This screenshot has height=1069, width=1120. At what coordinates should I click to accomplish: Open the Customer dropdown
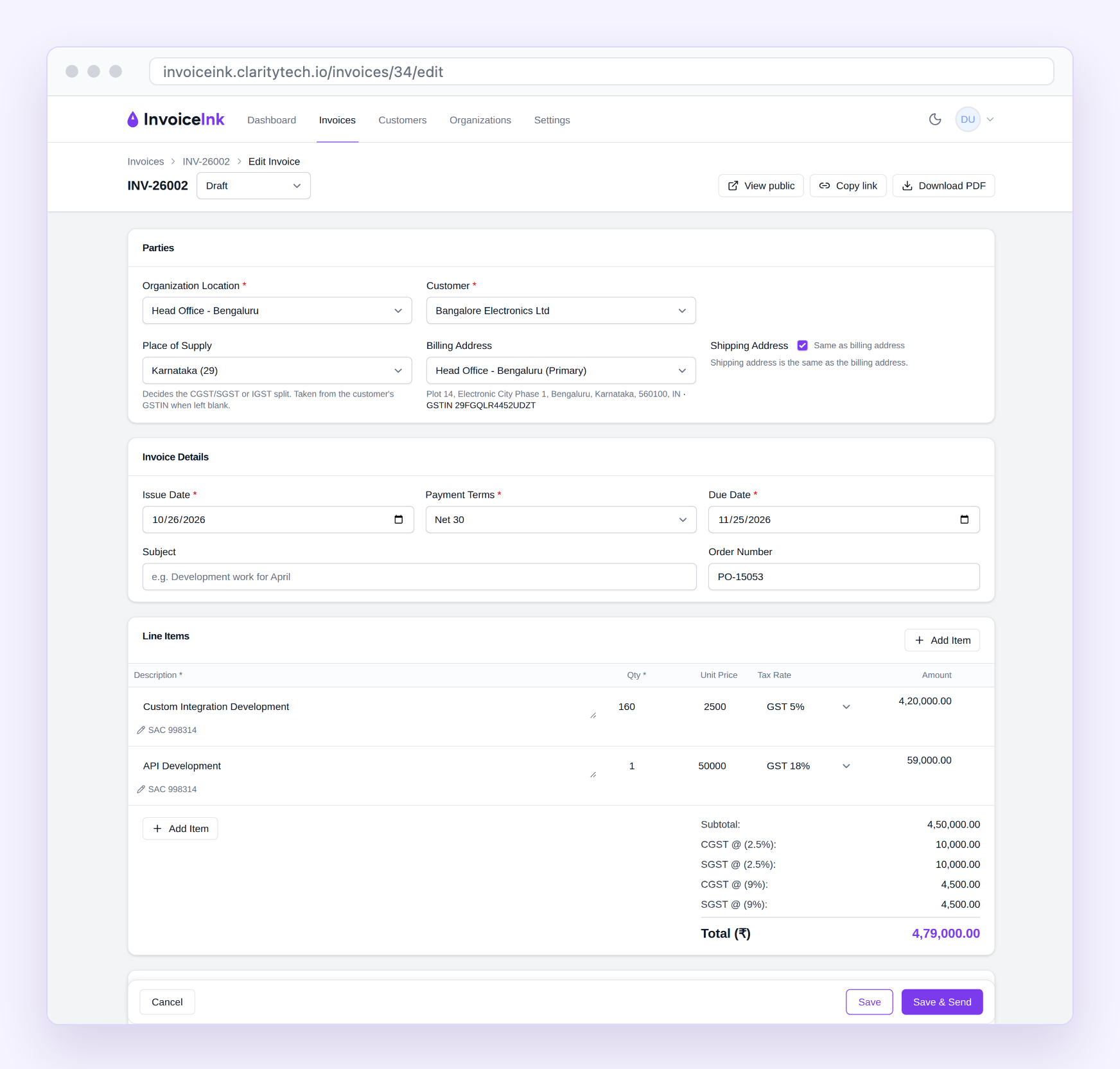tap(561, 310)
